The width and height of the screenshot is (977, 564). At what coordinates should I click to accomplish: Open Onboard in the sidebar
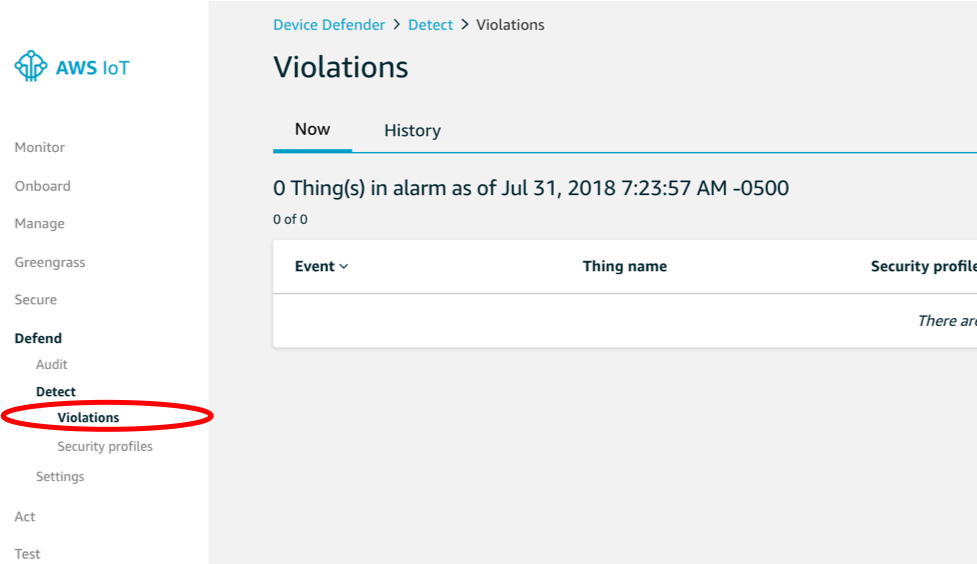tap(42, 186)
